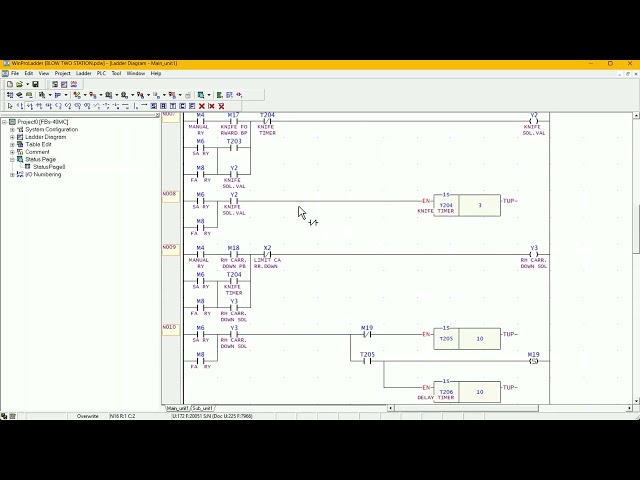
Task: Pick the output coil tool
Action: [58, 106]
